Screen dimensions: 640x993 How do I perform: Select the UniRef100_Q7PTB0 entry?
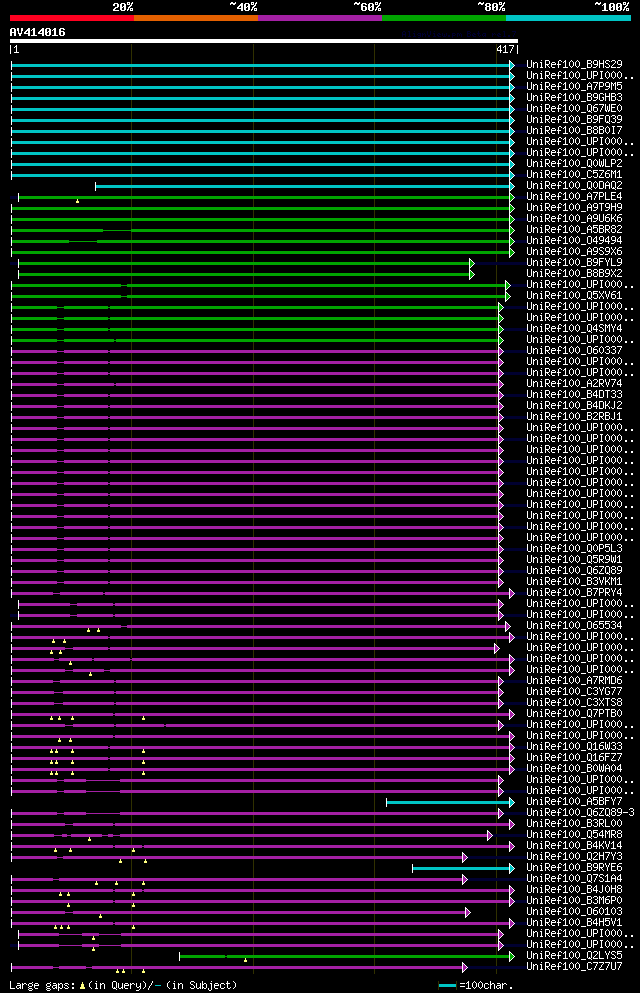(x=574, y=714)
